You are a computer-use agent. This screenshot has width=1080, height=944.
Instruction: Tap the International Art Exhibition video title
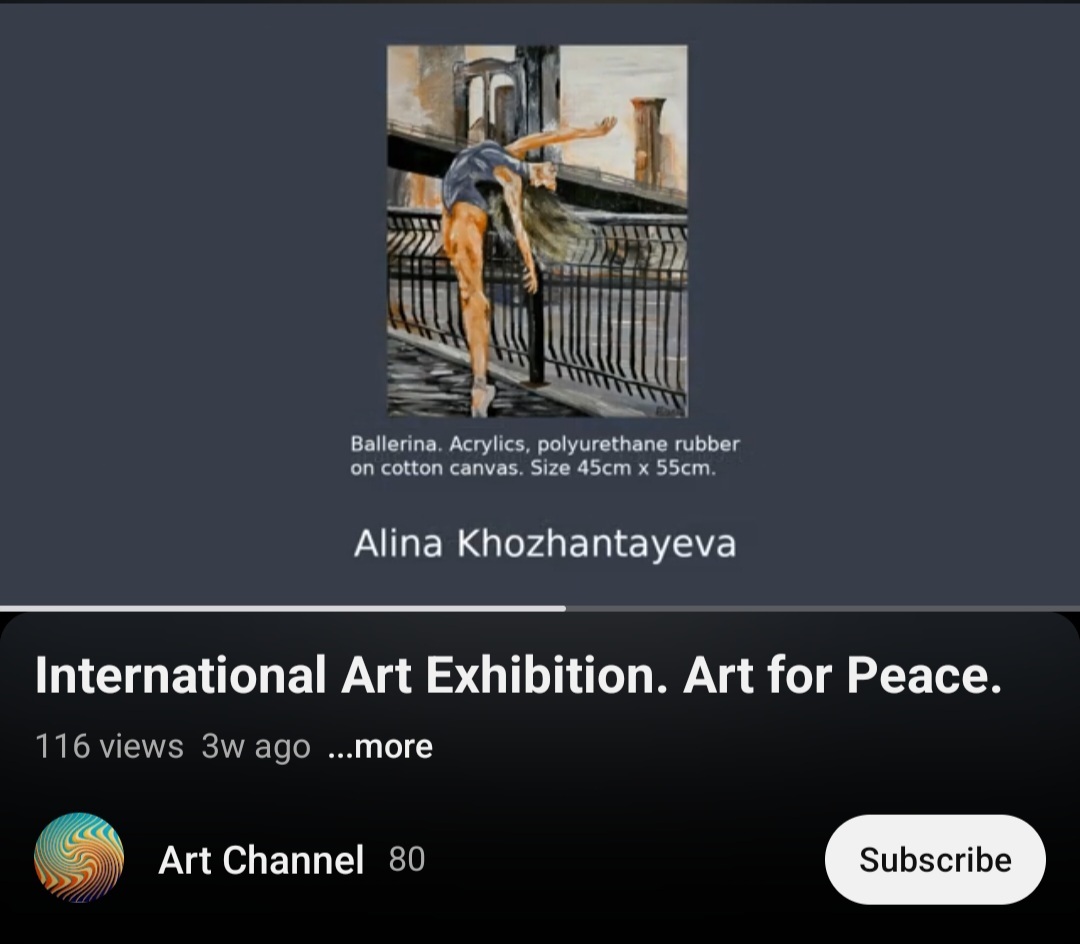[x=518, y=675]
